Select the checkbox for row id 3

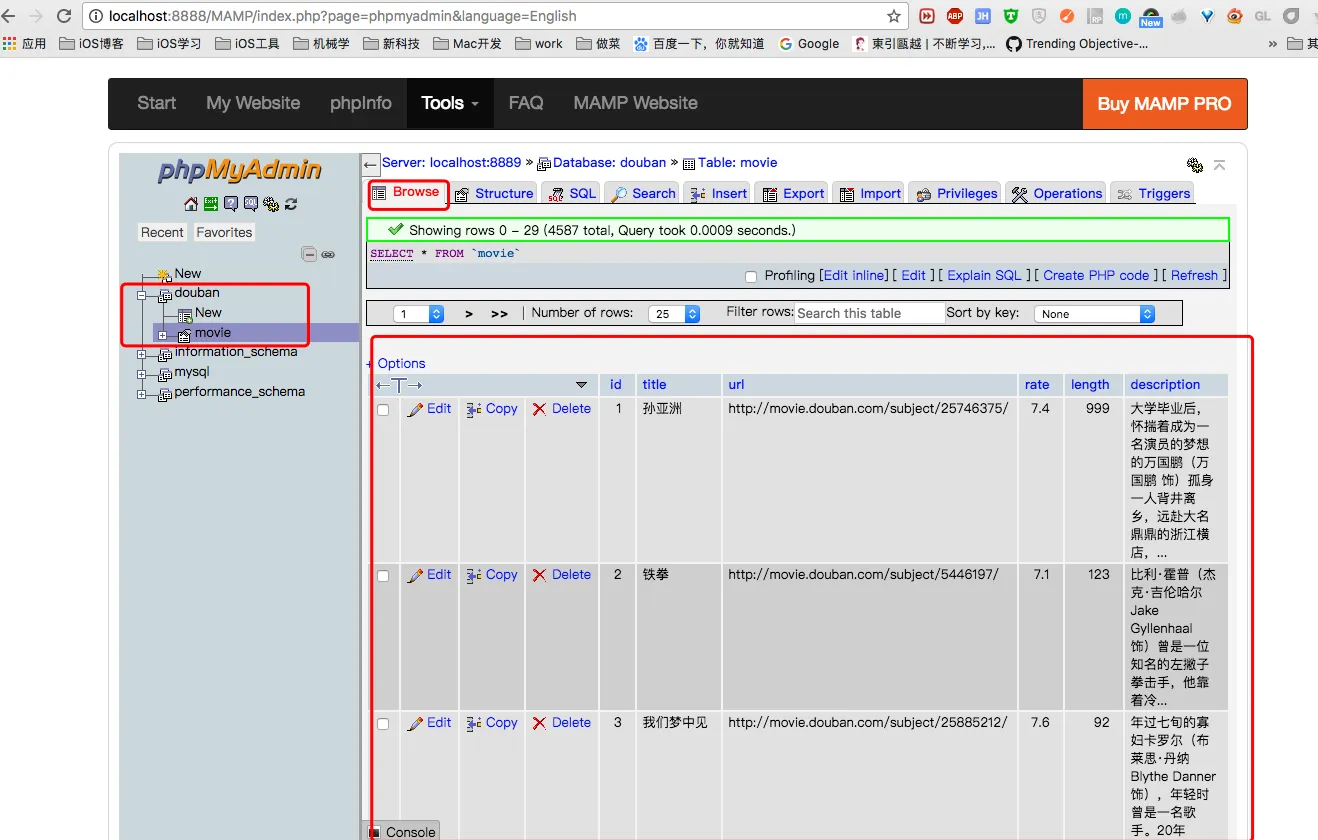(x=383, y=724)
